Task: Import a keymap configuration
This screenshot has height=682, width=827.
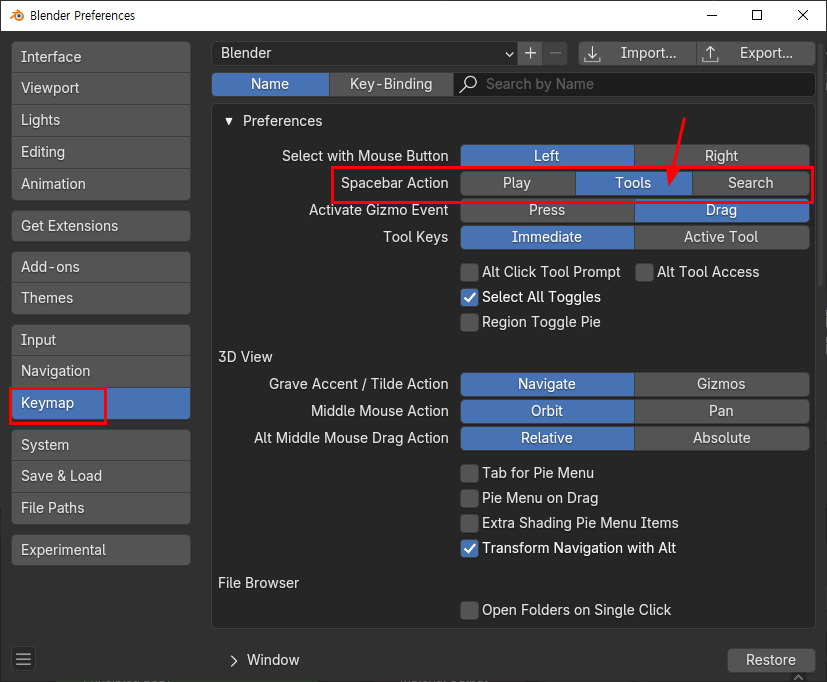Action: point(637,53)
